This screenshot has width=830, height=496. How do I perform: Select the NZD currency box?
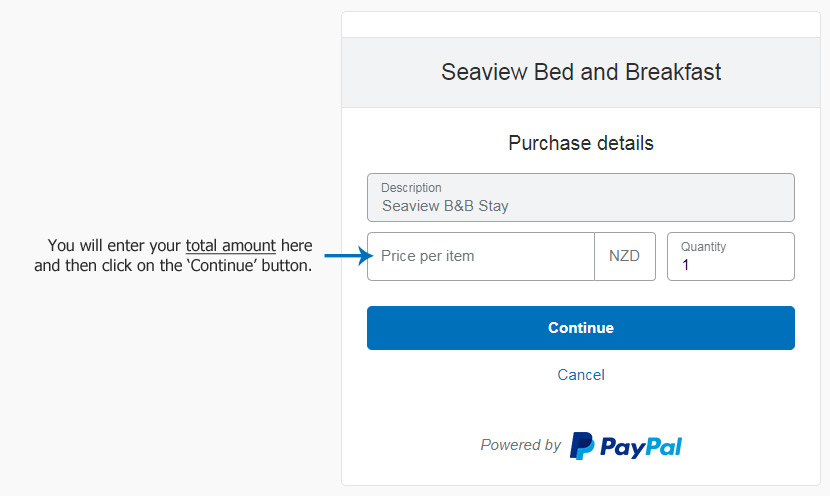pyautogui.click(x=625, y=256)
